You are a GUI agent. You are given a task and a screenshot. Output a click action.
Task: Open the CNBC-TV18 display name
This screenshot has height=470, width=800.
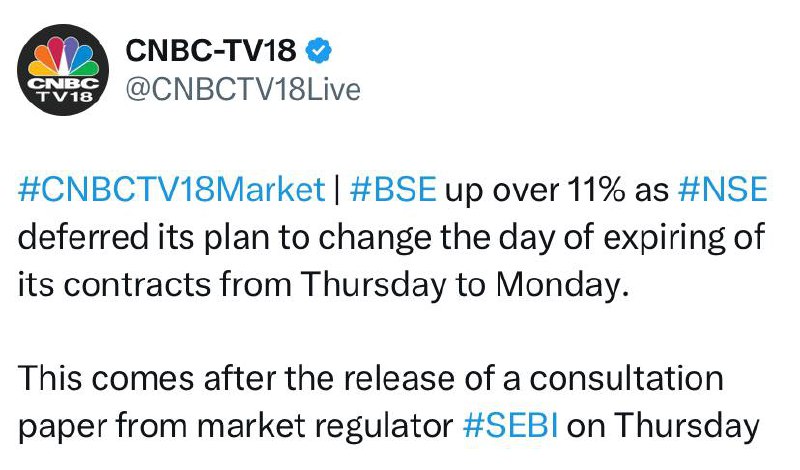click(211, 51)
